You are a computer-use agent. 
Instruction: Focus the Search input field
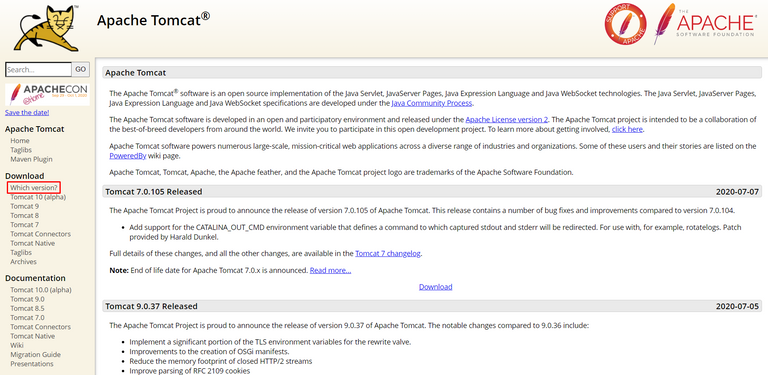[39, 70]
